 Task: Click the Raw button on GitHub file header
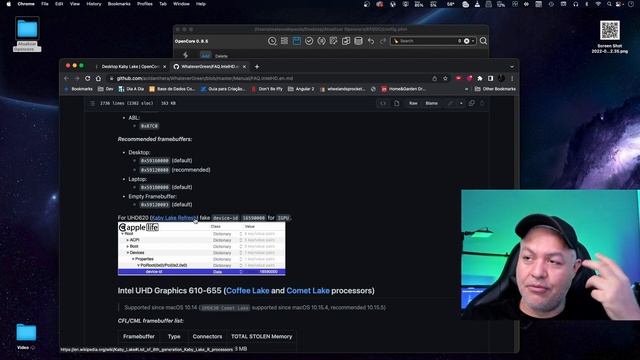coord(413,103)
